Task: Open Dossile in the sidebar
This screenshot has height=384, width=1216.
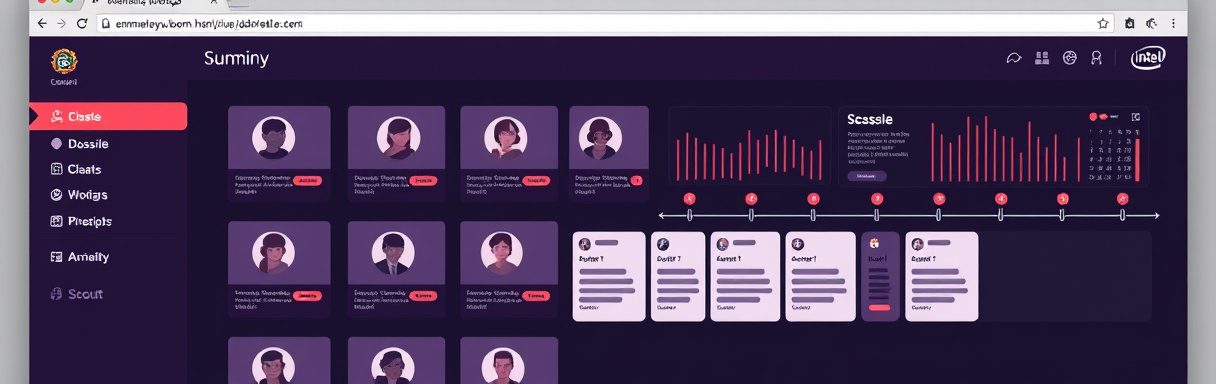Action: pos(79,144)
